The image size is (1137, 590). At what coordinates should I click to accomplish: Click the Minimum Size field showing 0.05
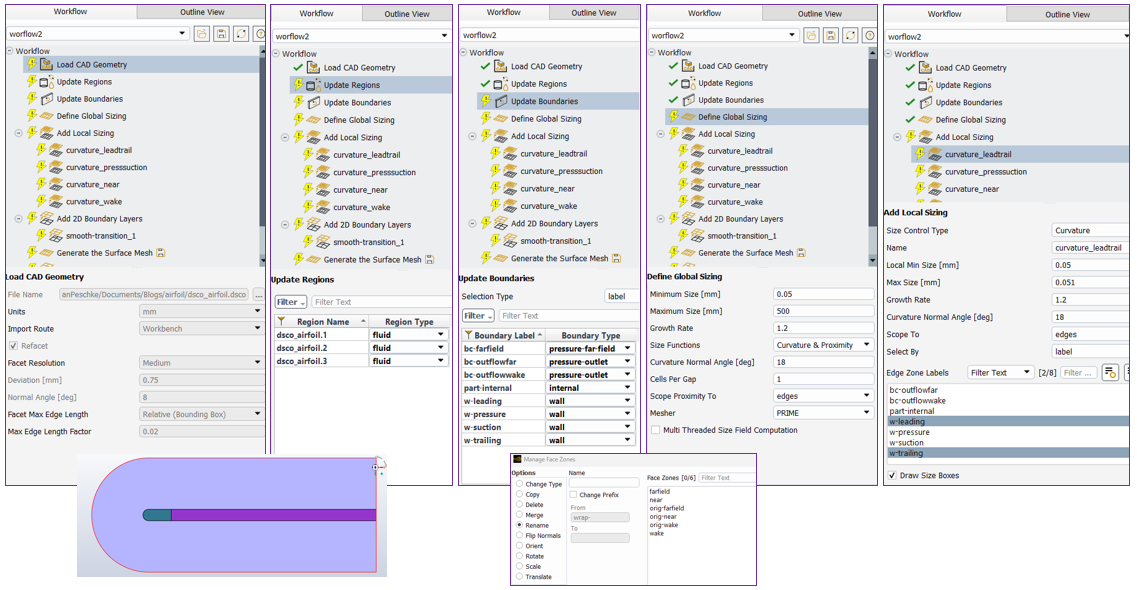[823, 294]
